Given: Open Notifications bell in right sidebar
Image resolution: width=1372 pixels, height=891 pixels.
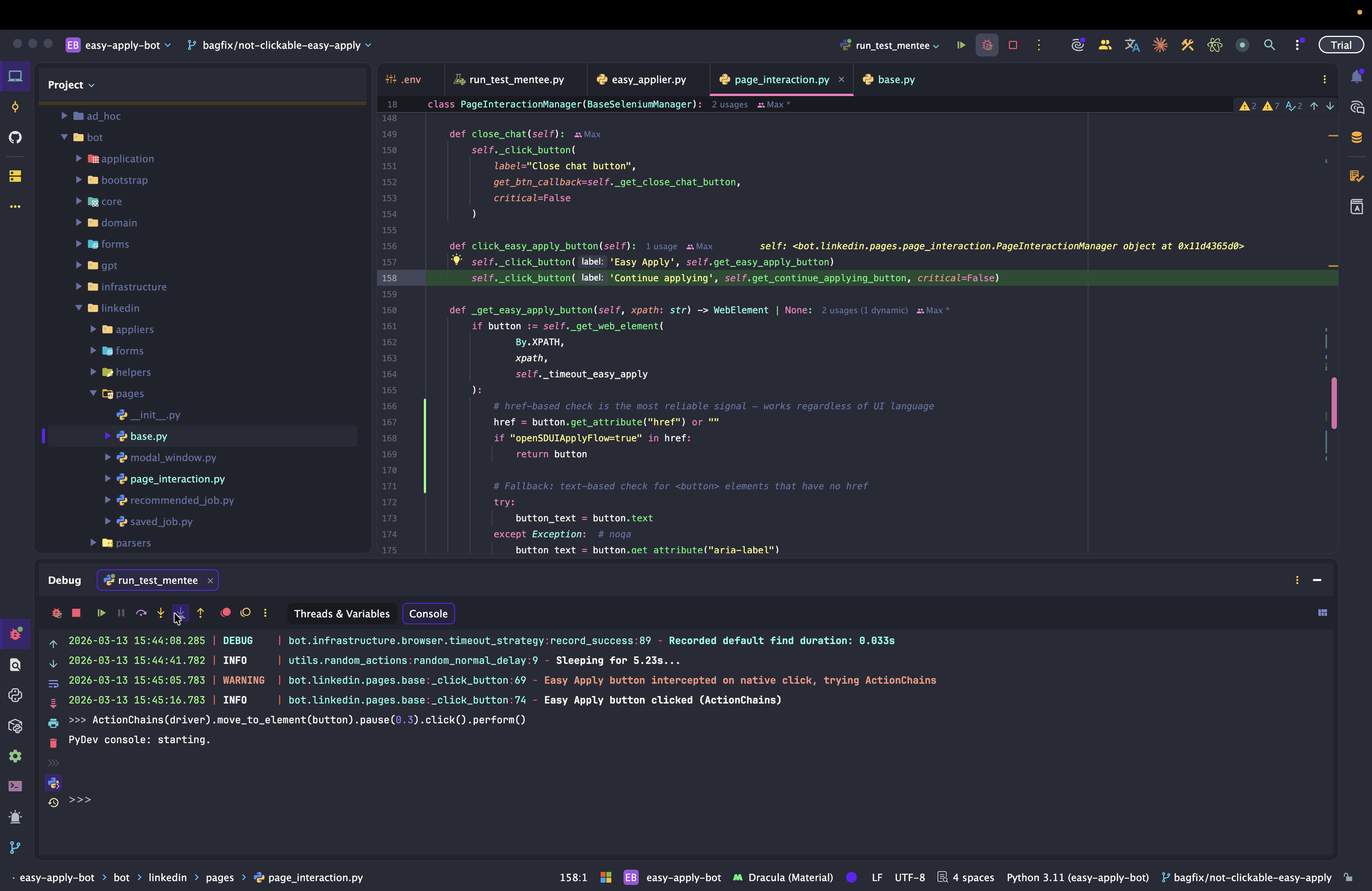Looking at the screenshot, I should tap(1356, 77).
